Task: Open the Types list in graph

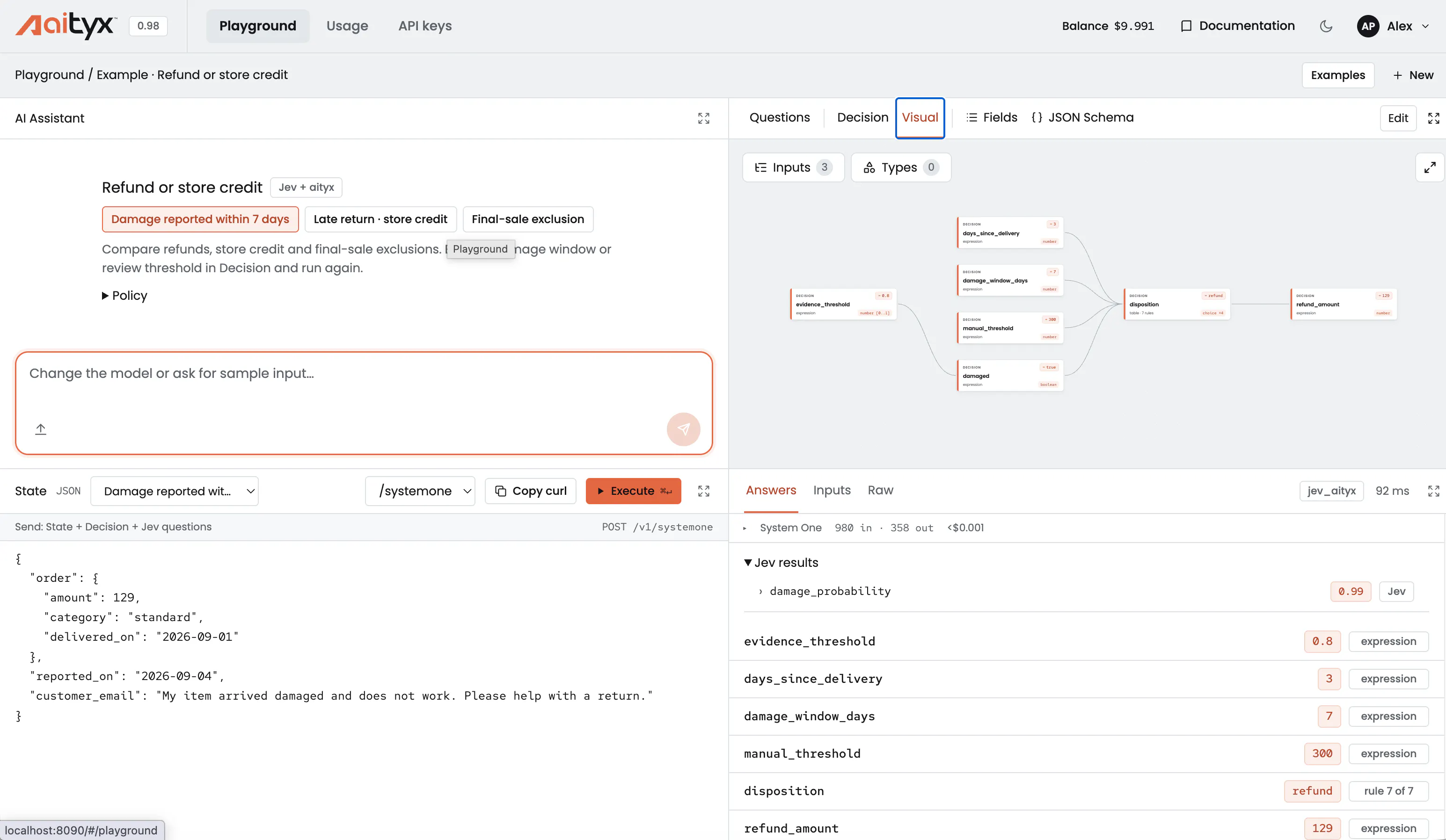Action: click(901, 167)
